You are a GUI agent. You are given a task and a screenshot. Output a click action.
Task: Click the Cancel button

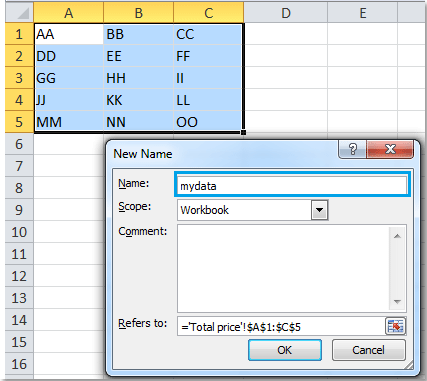[369, 350]
